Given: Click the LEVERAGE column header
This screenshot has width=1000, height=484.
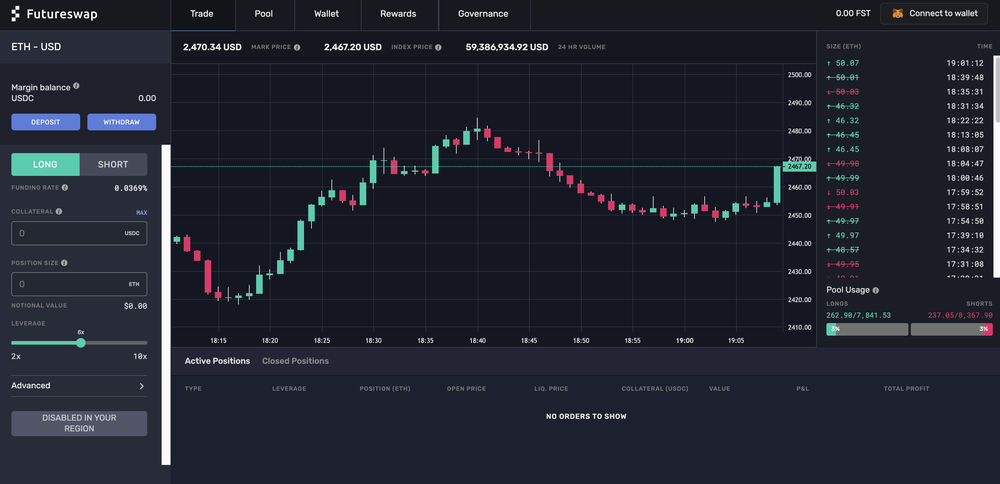Looking at the screenshot, I should pos(289,388).
